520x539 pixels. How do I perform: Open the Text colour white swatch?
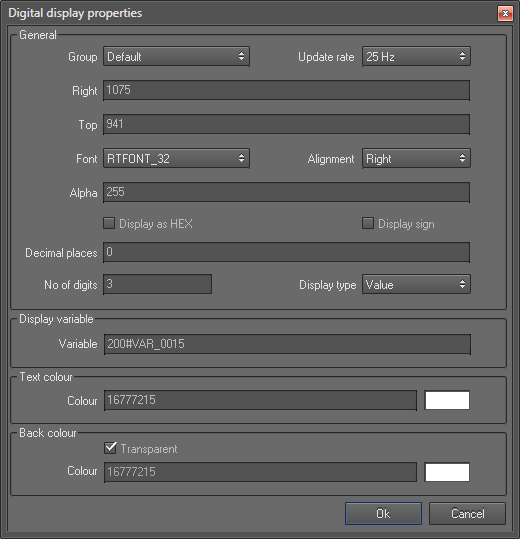click(447, 400)
